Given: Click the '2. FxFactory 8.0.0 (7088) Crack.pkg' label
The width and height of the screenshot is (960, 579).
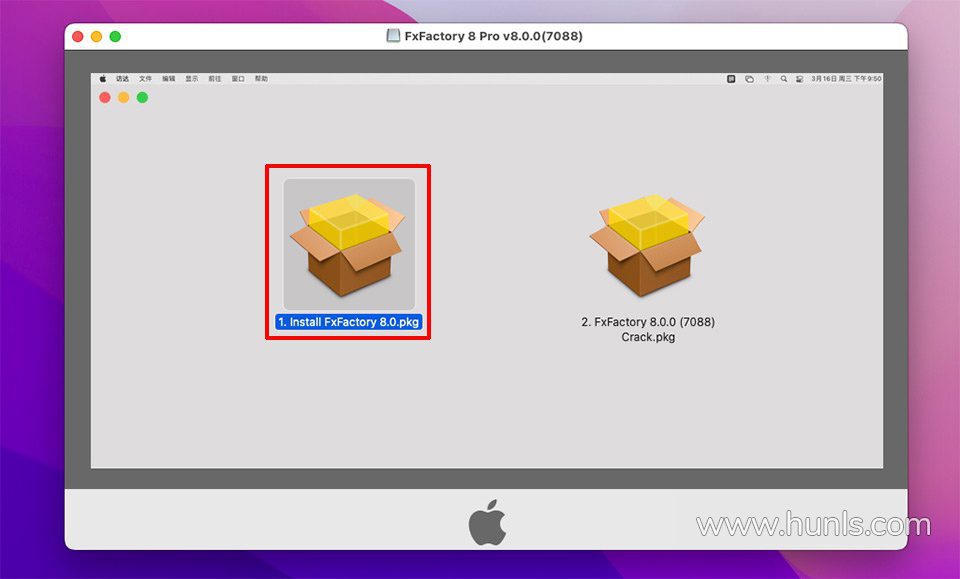Looking at the screenshot, I should point(648,329).
